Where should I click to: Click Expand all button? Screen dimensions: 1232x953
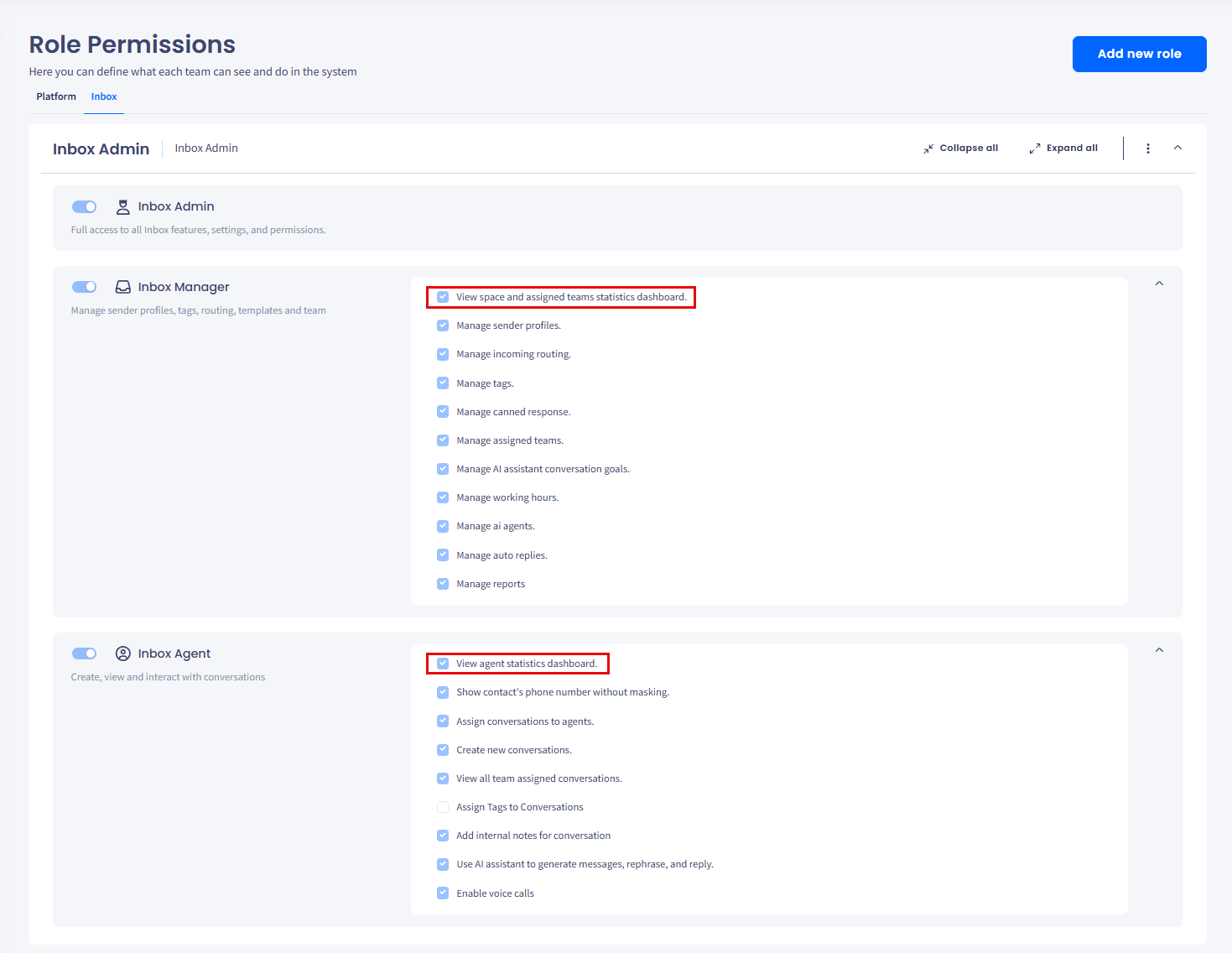coord(1063,148)
